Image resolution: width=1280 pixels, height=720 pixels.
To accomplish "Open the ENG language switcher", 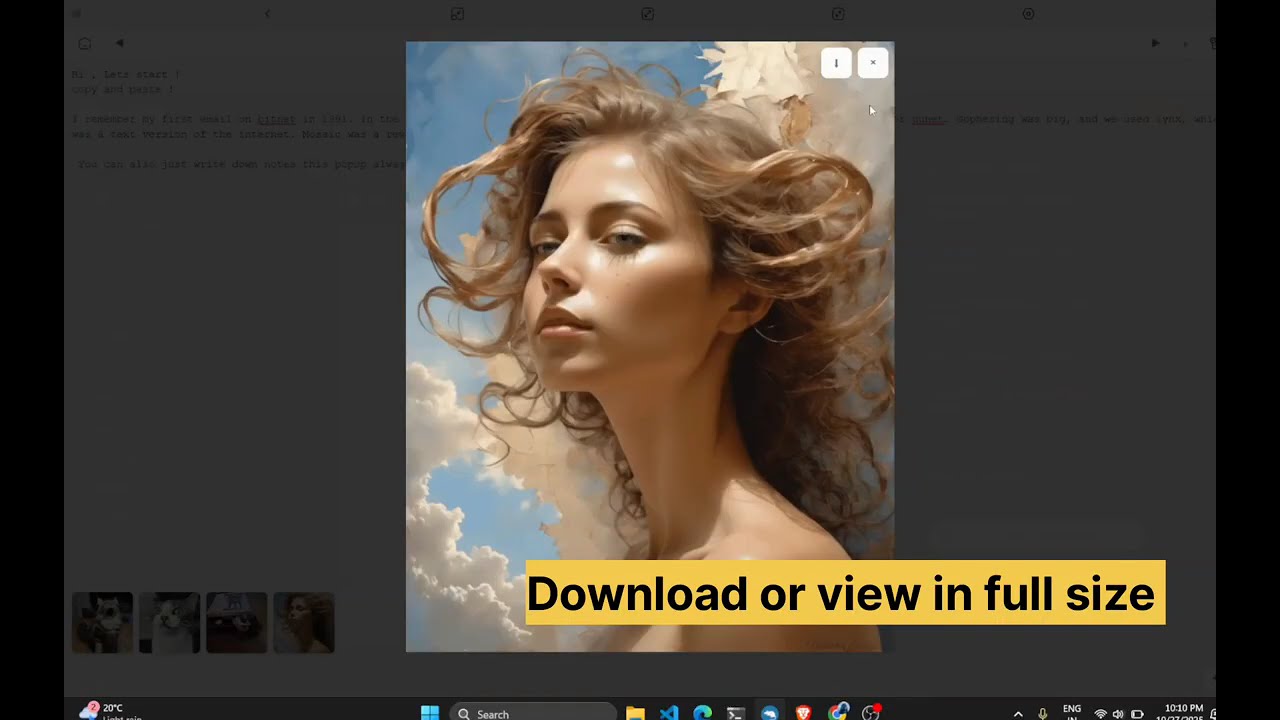I will click(x=1072, y=712).
